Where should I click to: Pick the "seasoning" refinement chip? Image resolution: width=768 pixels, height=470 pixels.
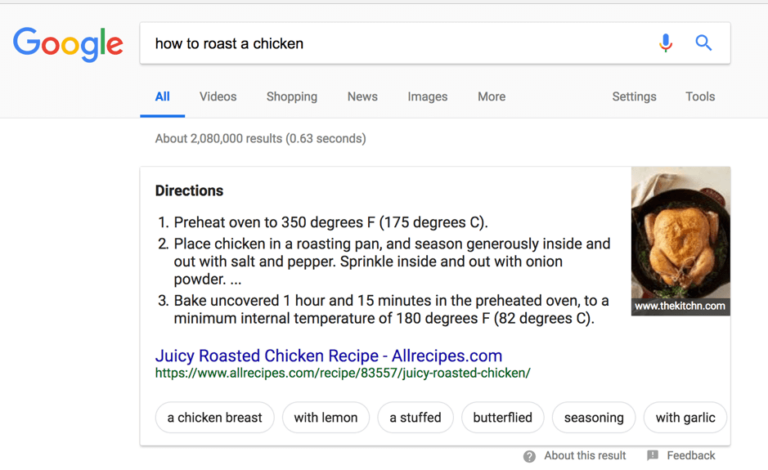[594, 418]
